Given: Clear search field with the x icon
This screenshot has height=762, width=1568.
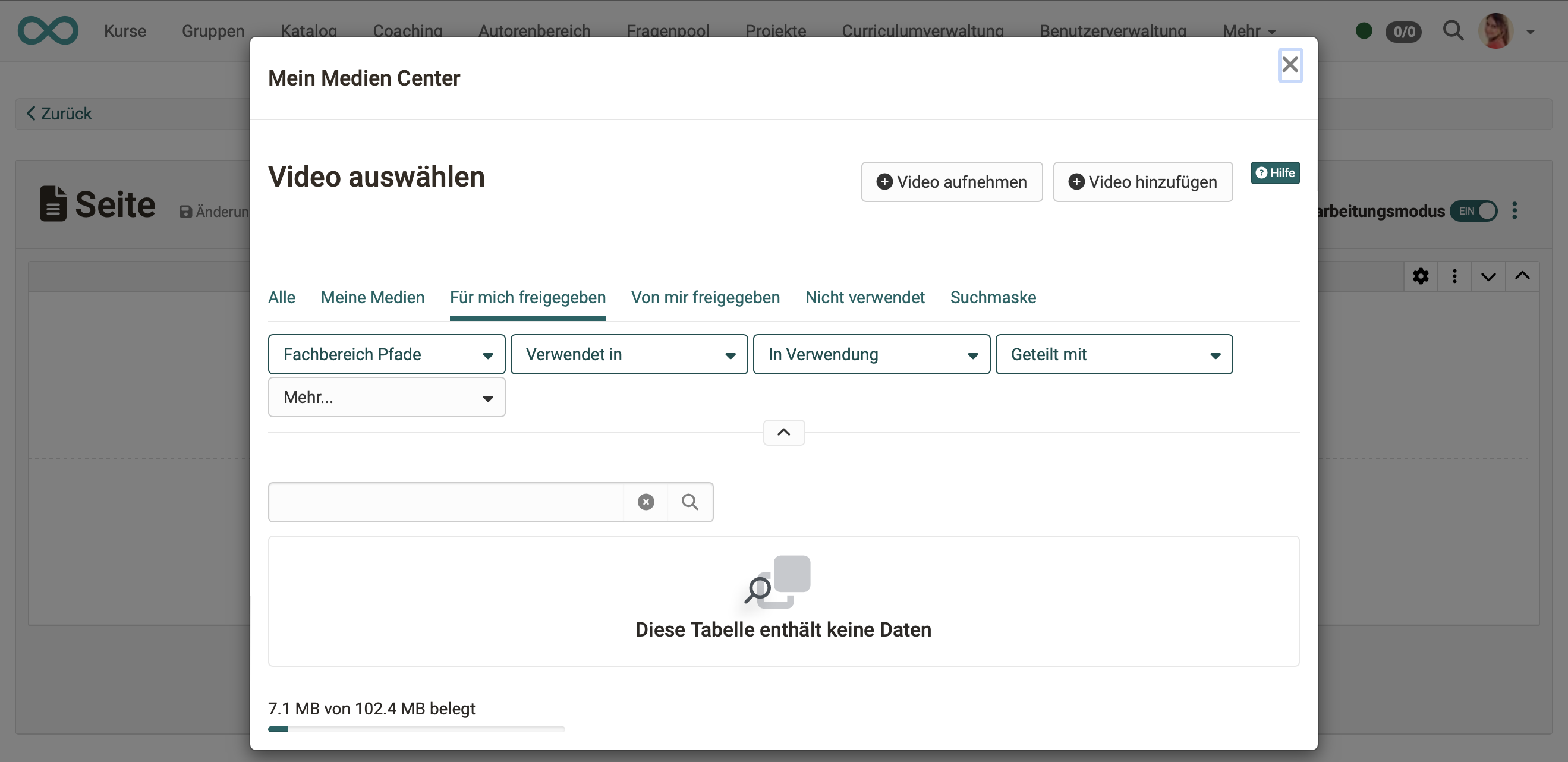Looking at the screenshot, I should coord(646,502).
